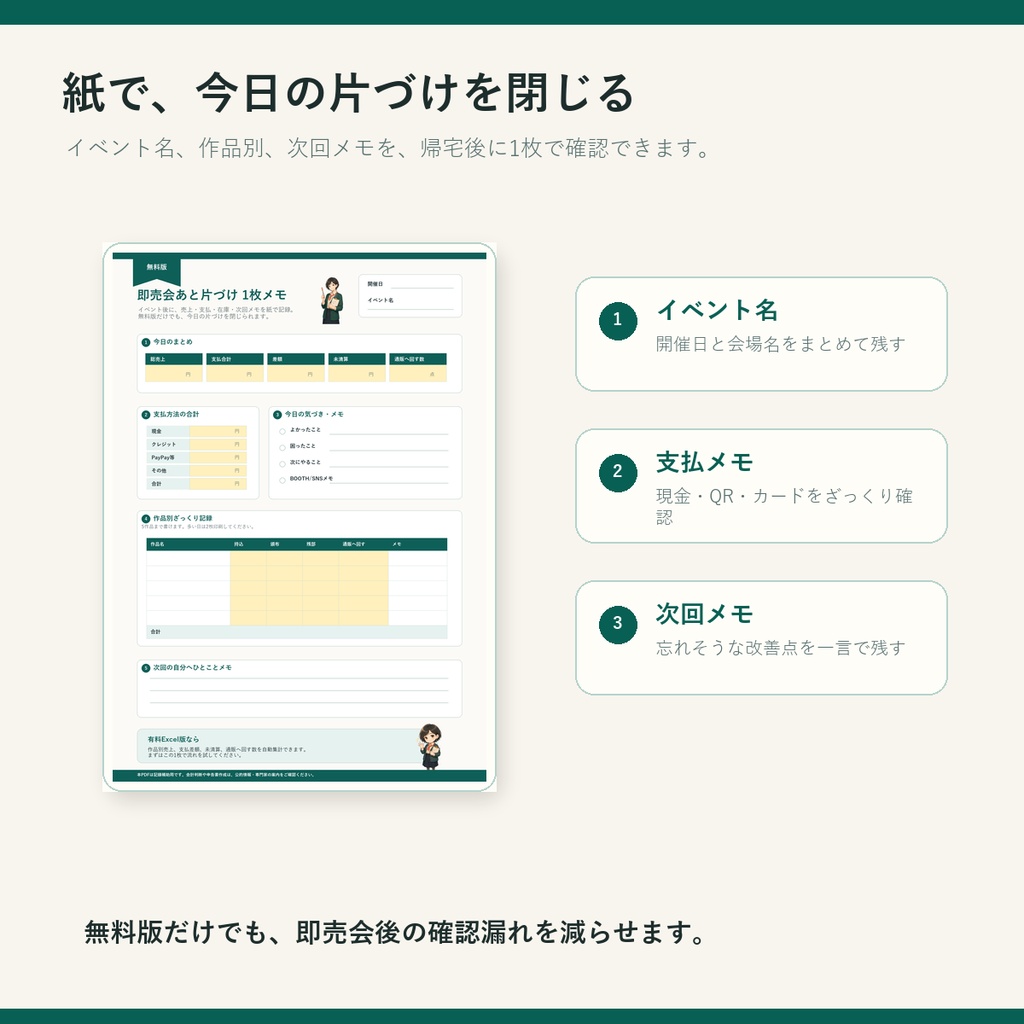This screenshot has width=1024, height=1024.
Task: Click the 現金 row amount cell
Action: point(218,431)
